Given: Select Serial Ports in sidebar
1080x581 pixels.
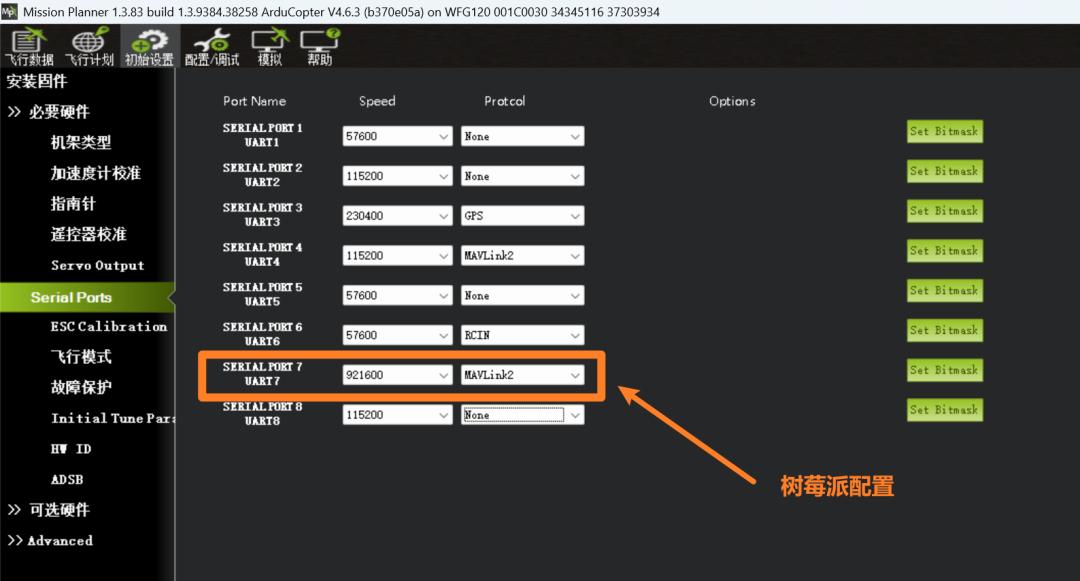Looking at the screenshot, I should (86, 297).
